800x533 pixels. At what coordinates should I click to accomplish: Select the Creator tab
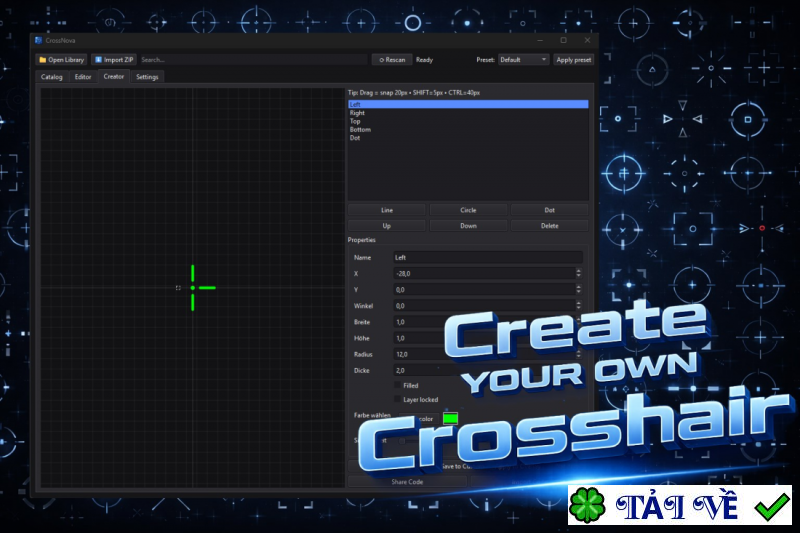click(x=114, y=77)
